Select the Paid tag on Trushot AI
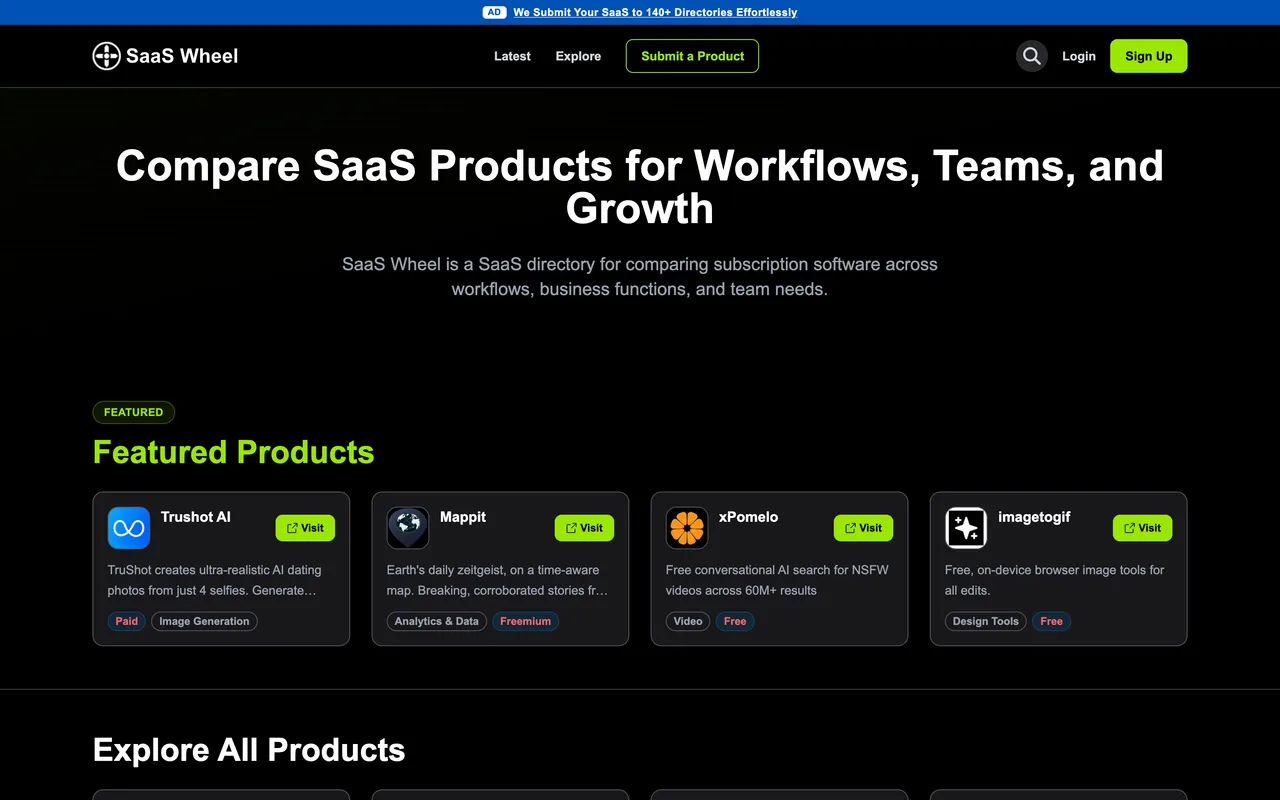Screen dimensions: 1280x800 pos(127,621)
